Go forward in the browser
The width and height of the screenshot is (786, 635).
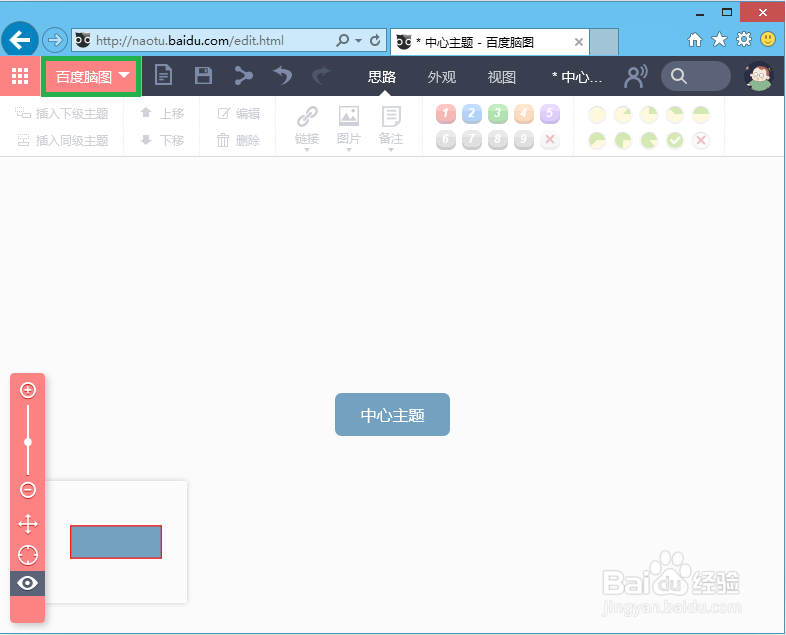[x=55, y=40]
